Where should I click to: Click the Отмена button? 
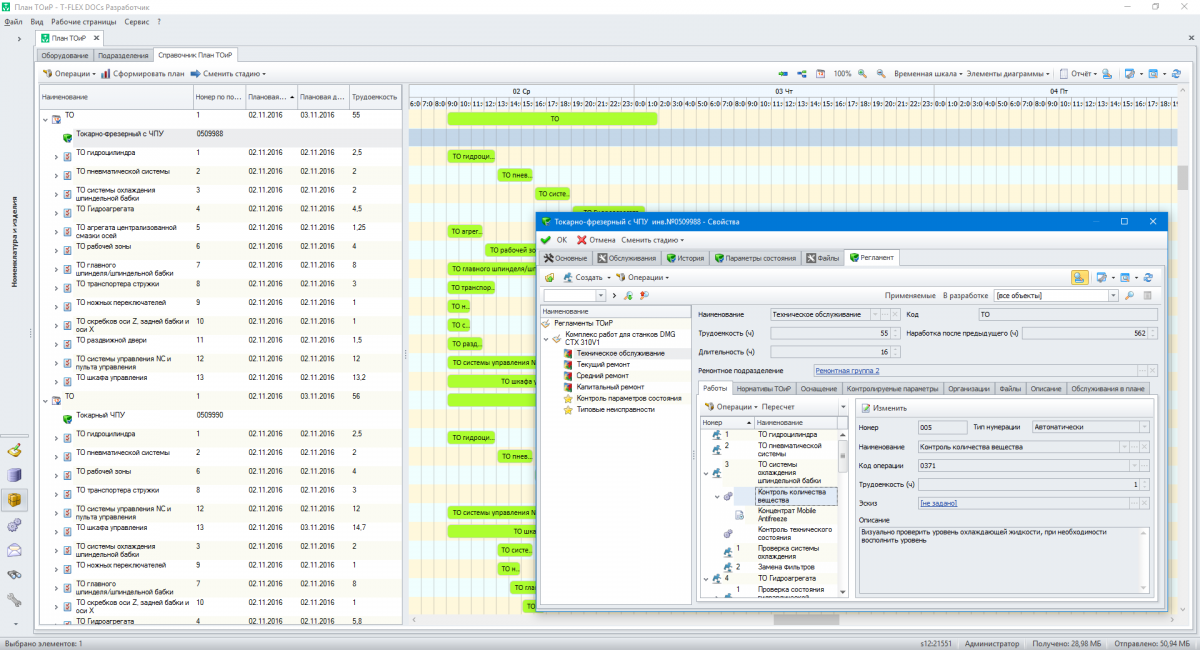pyautogui.click(x=596, y=240)
